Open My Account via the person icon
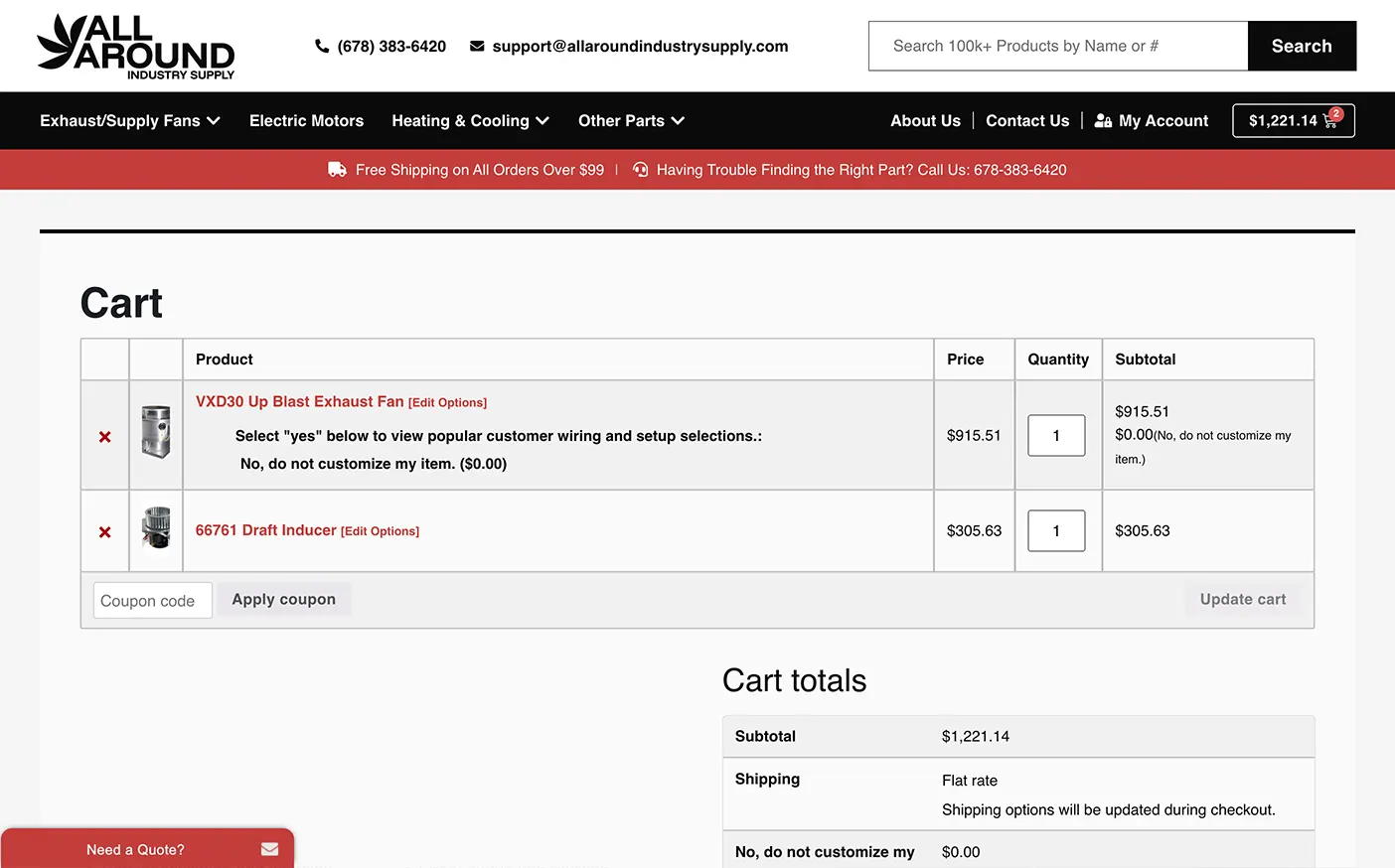Screen dimensions: 1395x868 pyautogui.click(x=1103, y=120)
